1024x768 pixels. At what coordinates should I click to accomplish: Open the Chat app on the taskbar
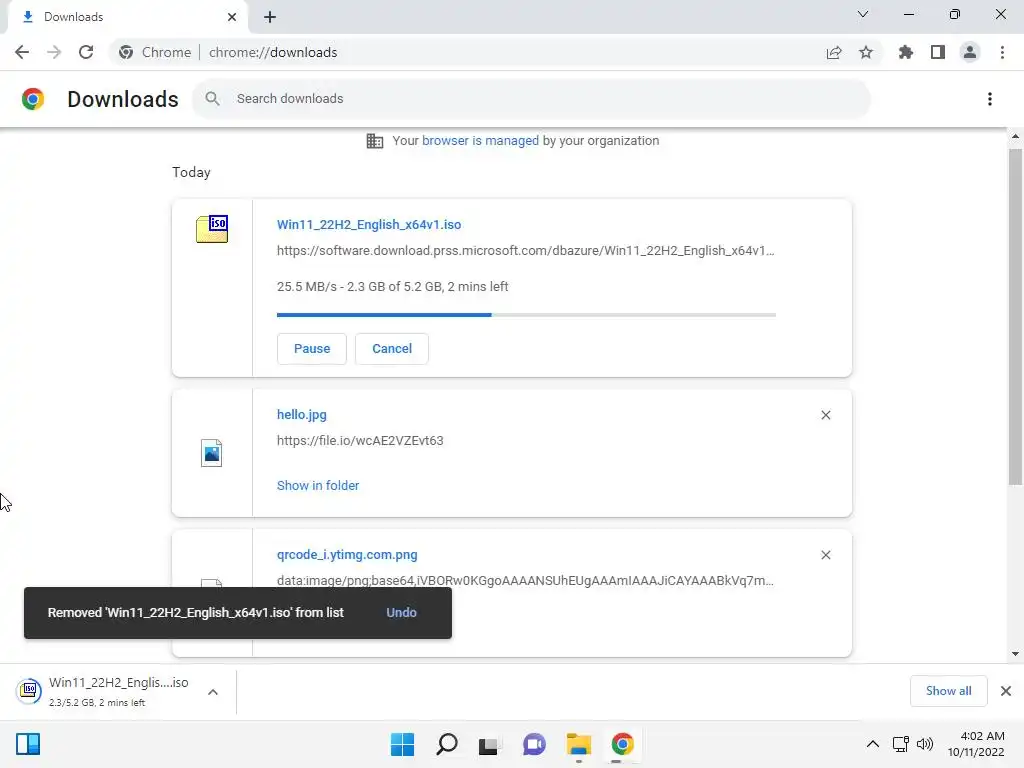pos(534,744)
